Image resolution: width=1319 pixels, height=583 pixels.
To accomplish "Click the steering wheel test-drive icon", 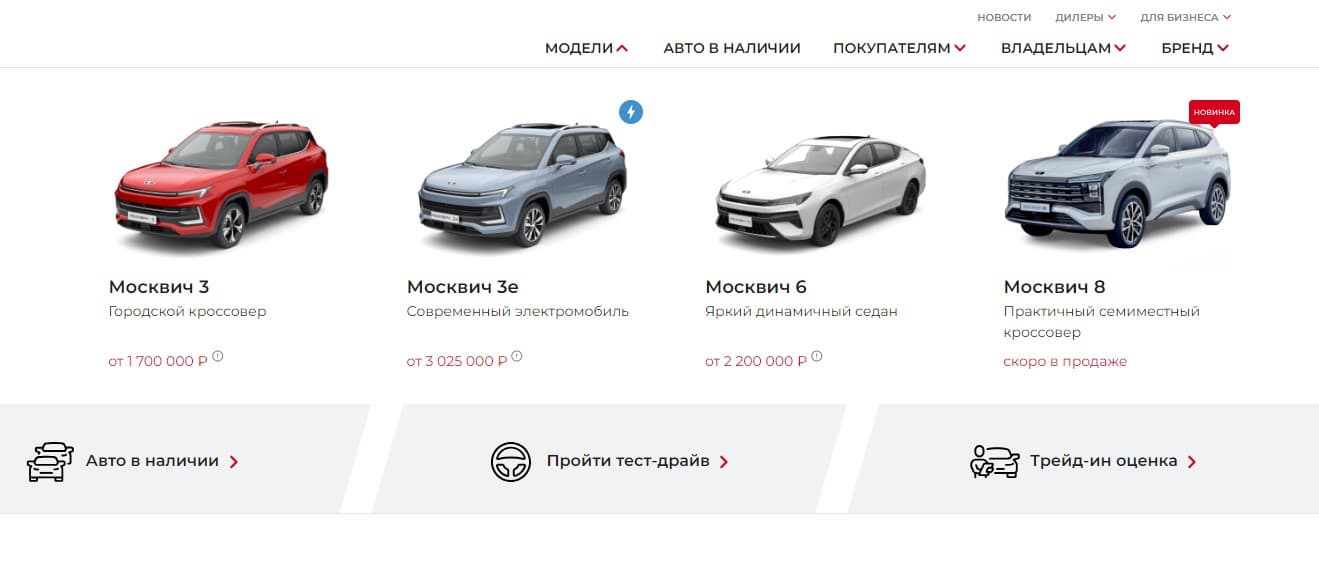I will (x=510, y=462).
